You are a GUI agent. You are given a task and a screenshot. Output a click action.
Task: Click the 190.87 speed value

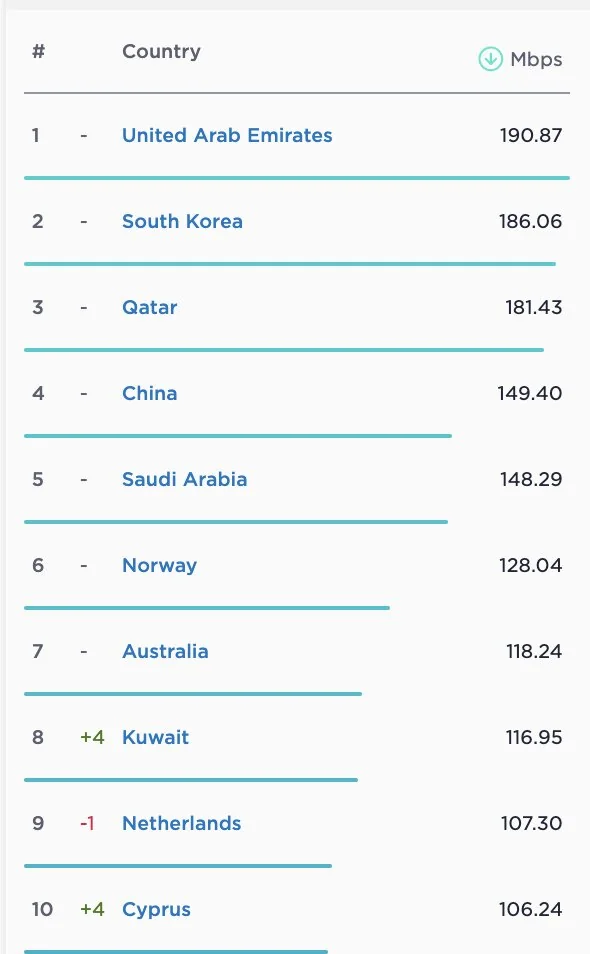pyautogui.click(x=530, y=135)
